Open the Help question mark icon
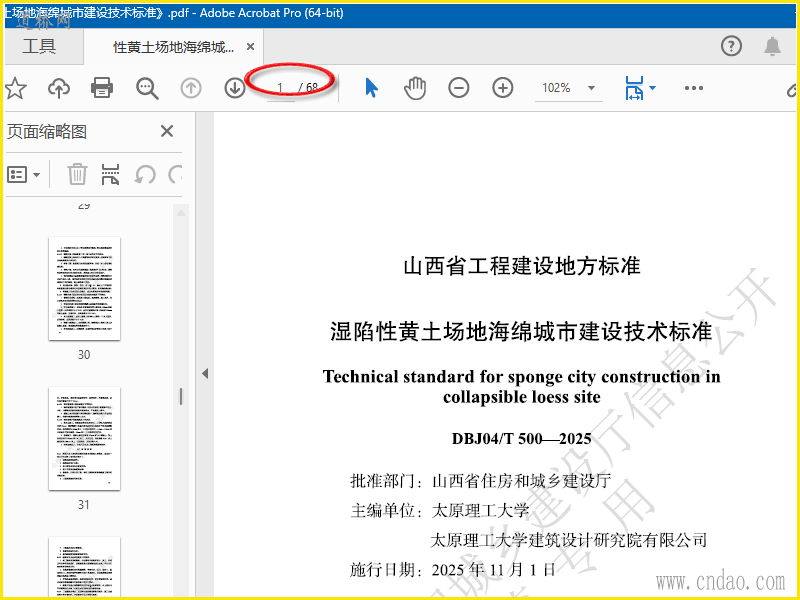The height and width of the screenshot is (600, 800). (x=731, y=46)
